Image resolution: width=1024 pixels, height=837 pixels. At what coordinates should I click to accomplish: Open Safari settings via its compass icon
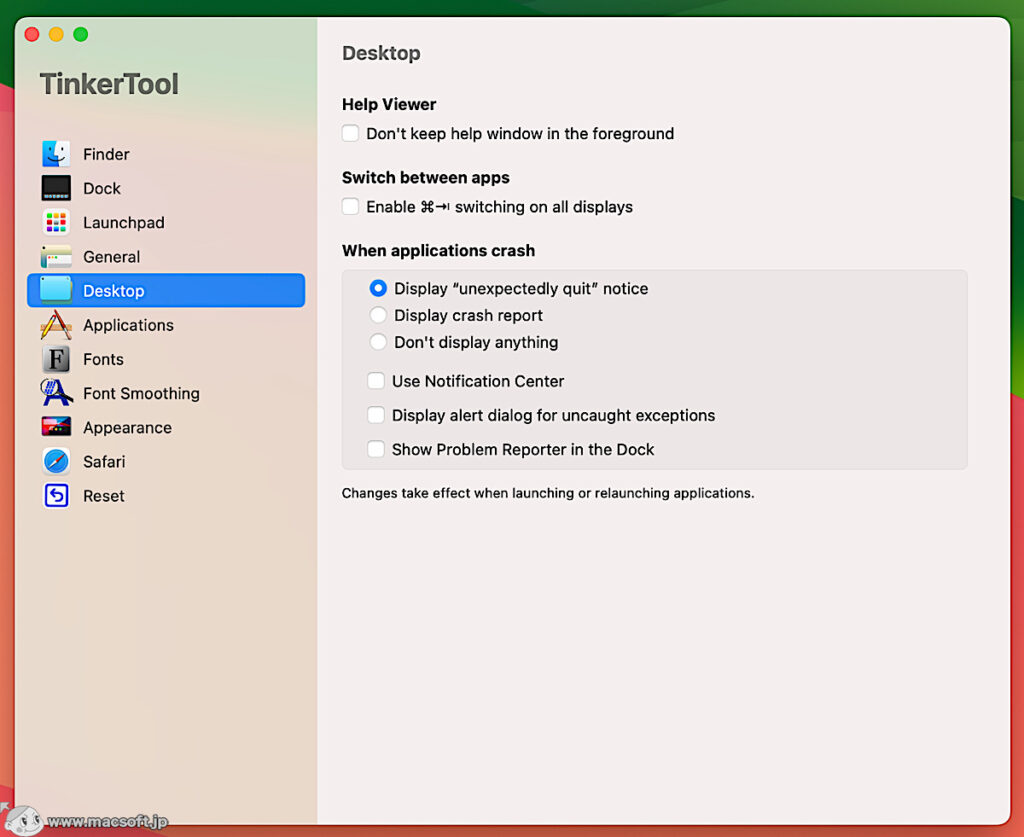(56, 461)
